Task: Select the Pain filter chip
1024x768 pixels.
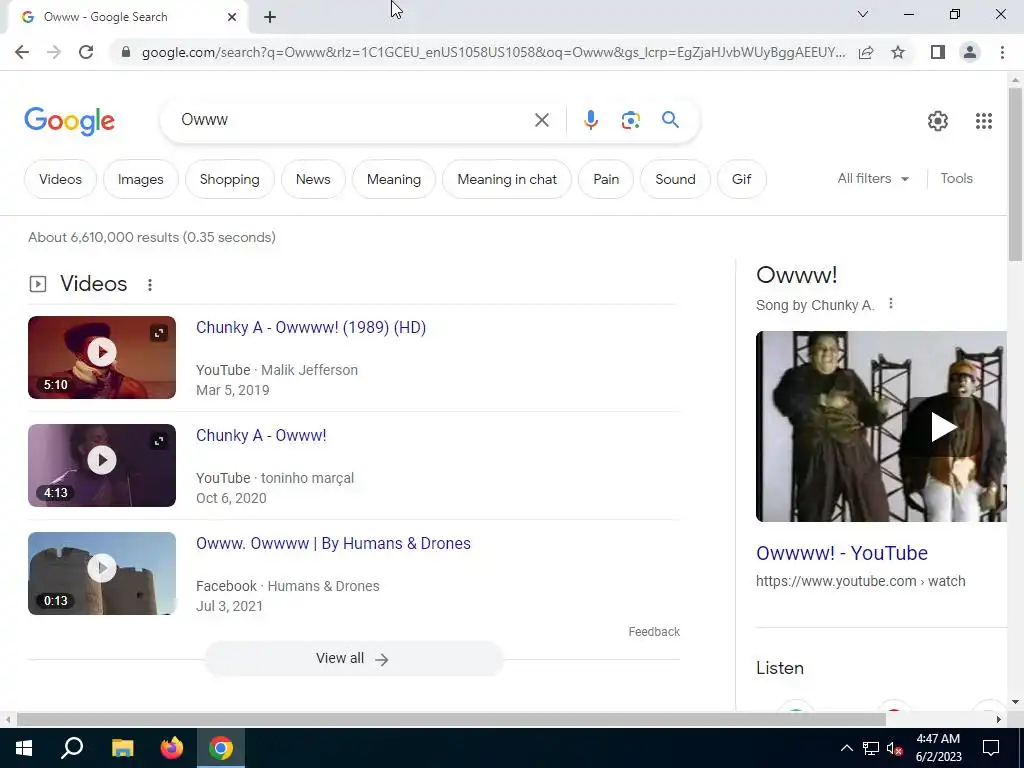Action: [x=606, y=179]
